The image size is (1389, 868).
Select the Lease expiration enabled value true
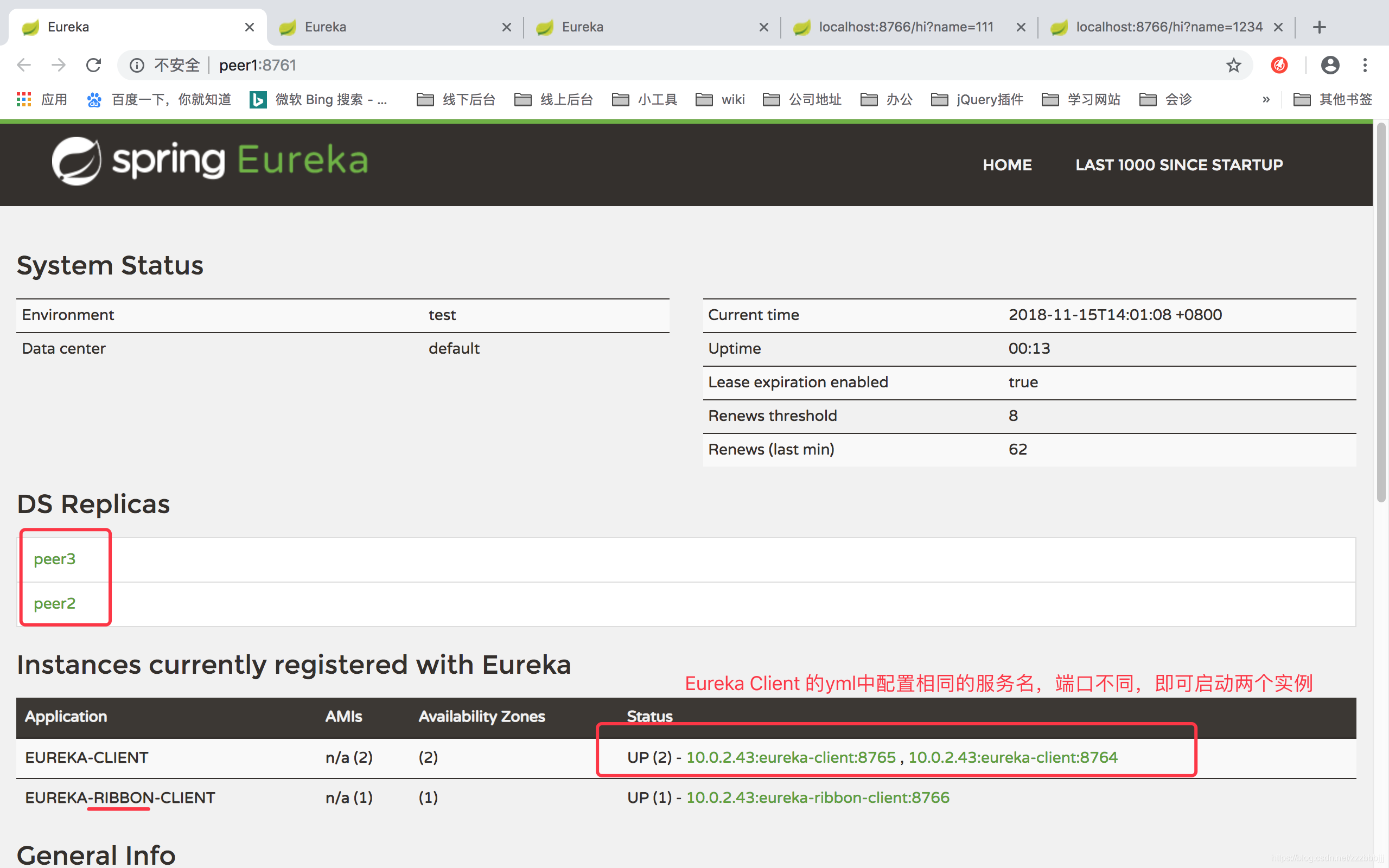[x=1023, y=382]
